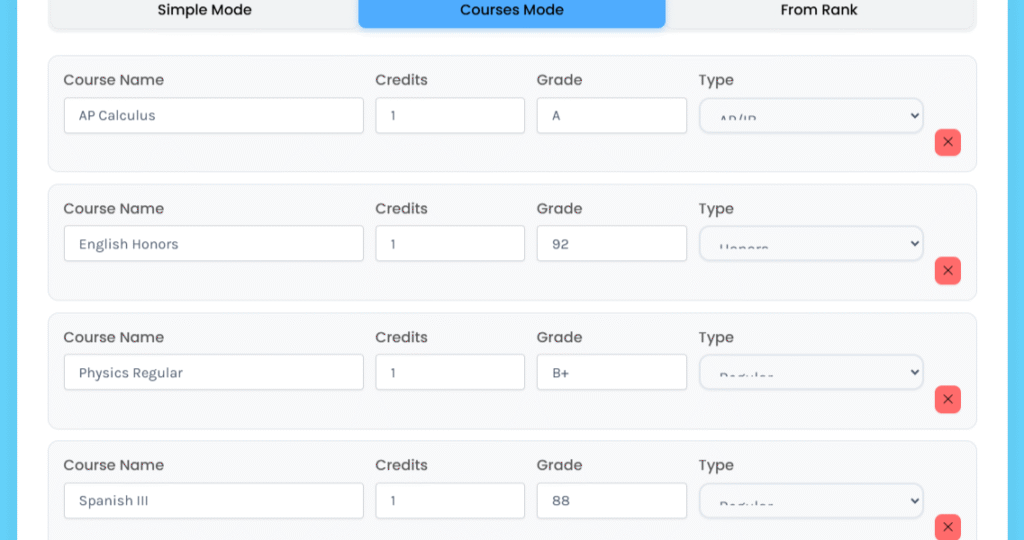Switch to From Rank tab

click(x=819, y=11)
